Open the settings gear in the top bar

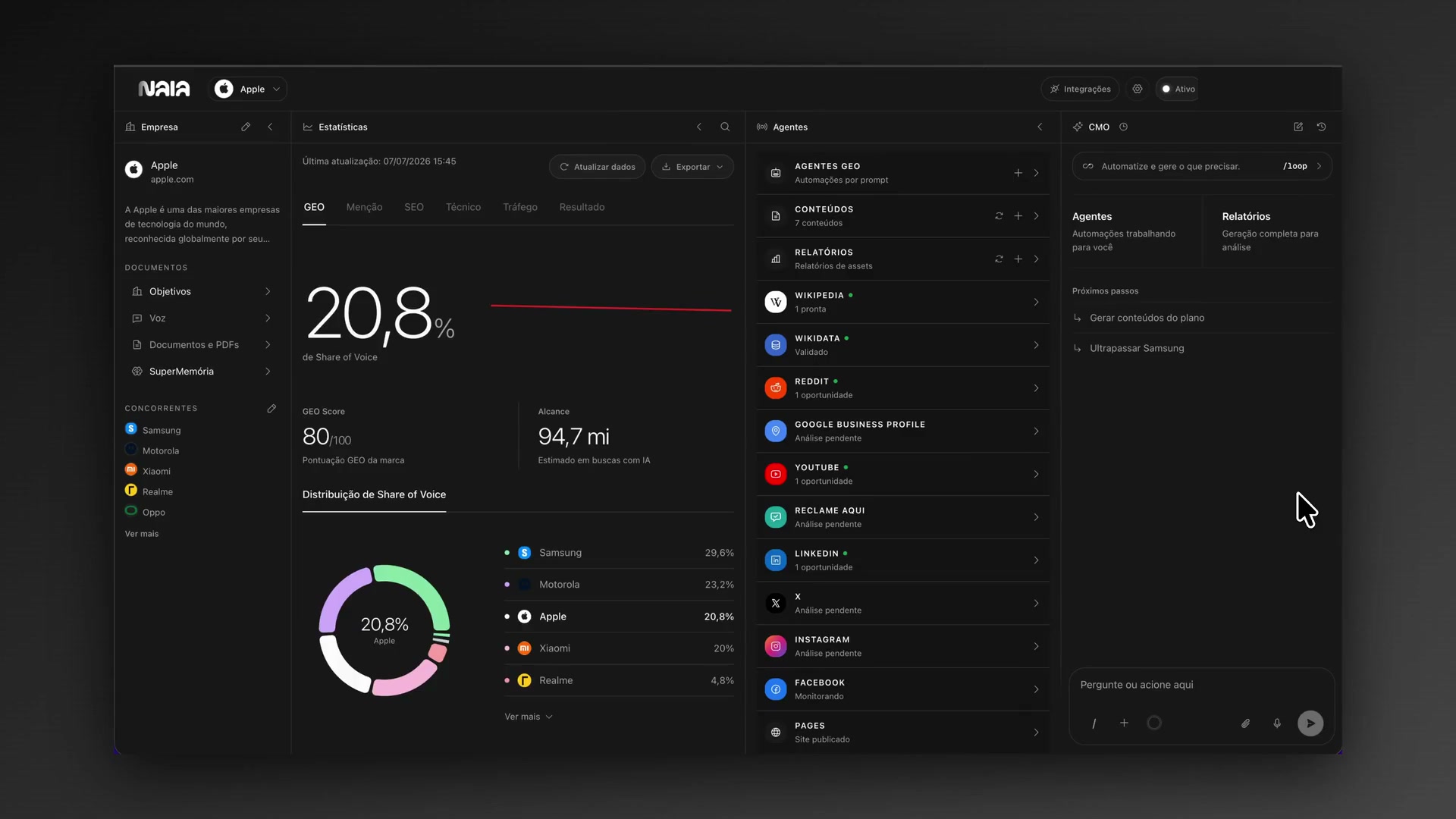[x=1137, y=89]
